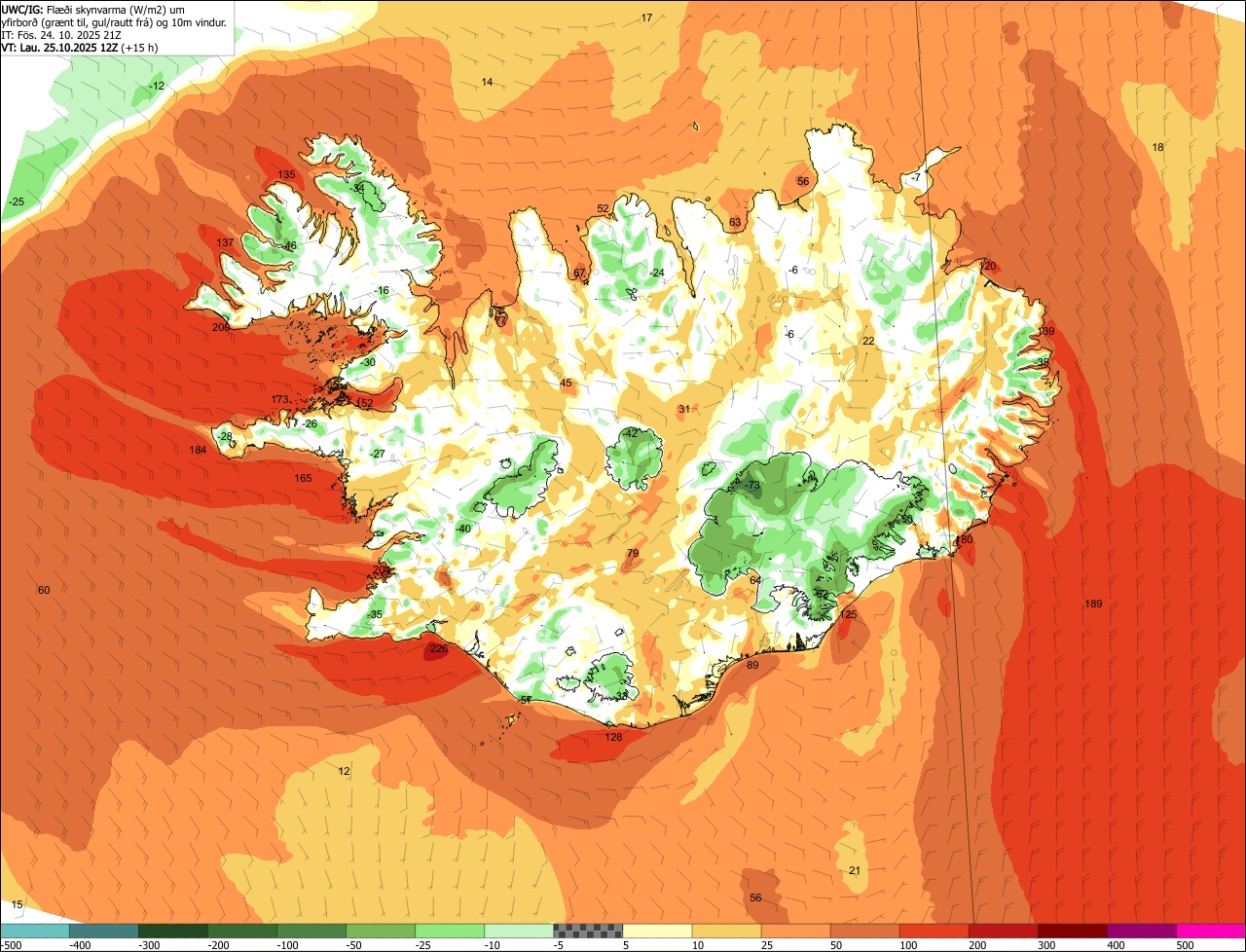Click the map value 125 near the southeast coast

848,614
